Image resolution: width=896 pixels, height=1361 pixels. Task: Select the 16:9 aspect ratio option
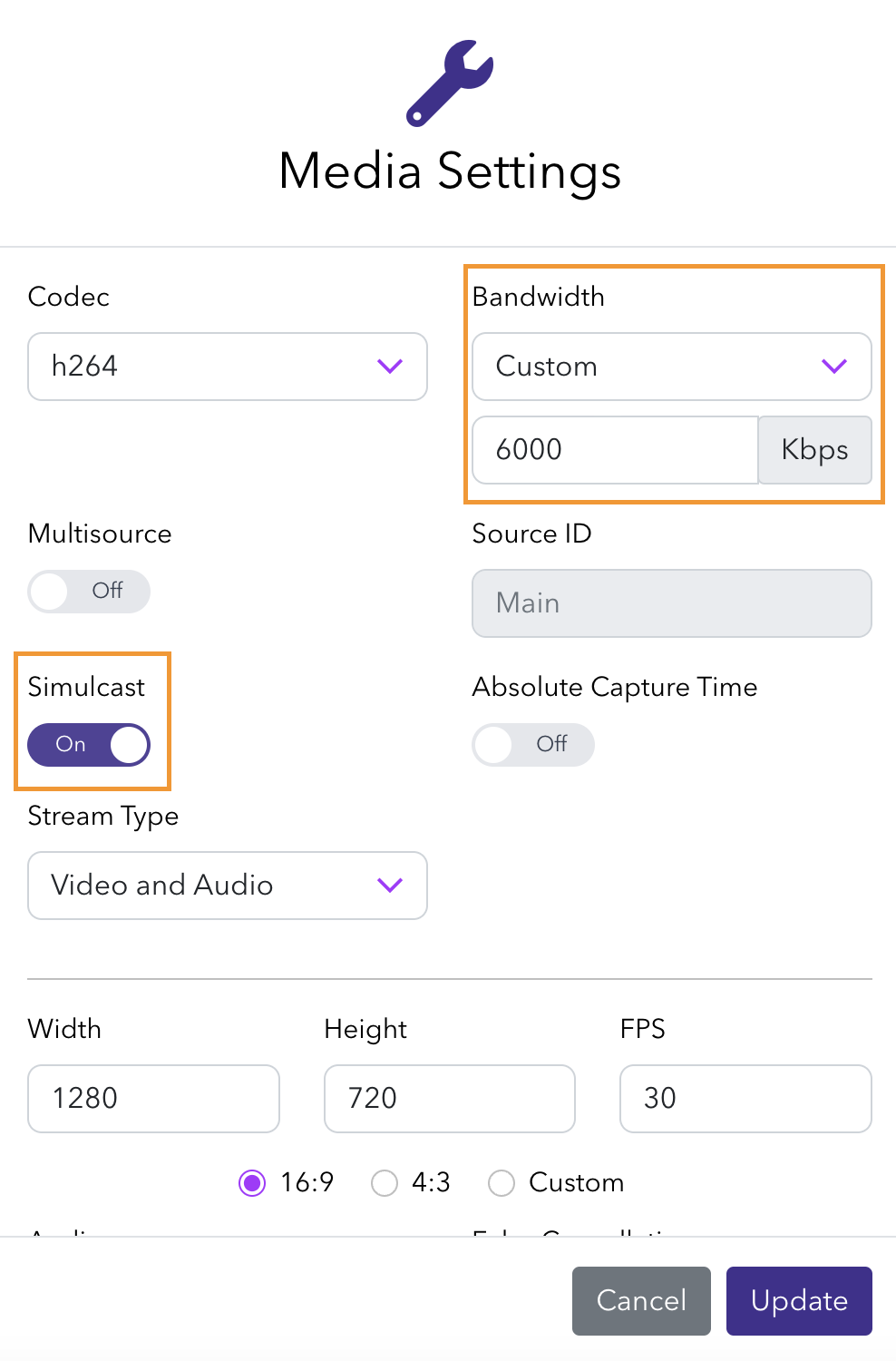252,1183
